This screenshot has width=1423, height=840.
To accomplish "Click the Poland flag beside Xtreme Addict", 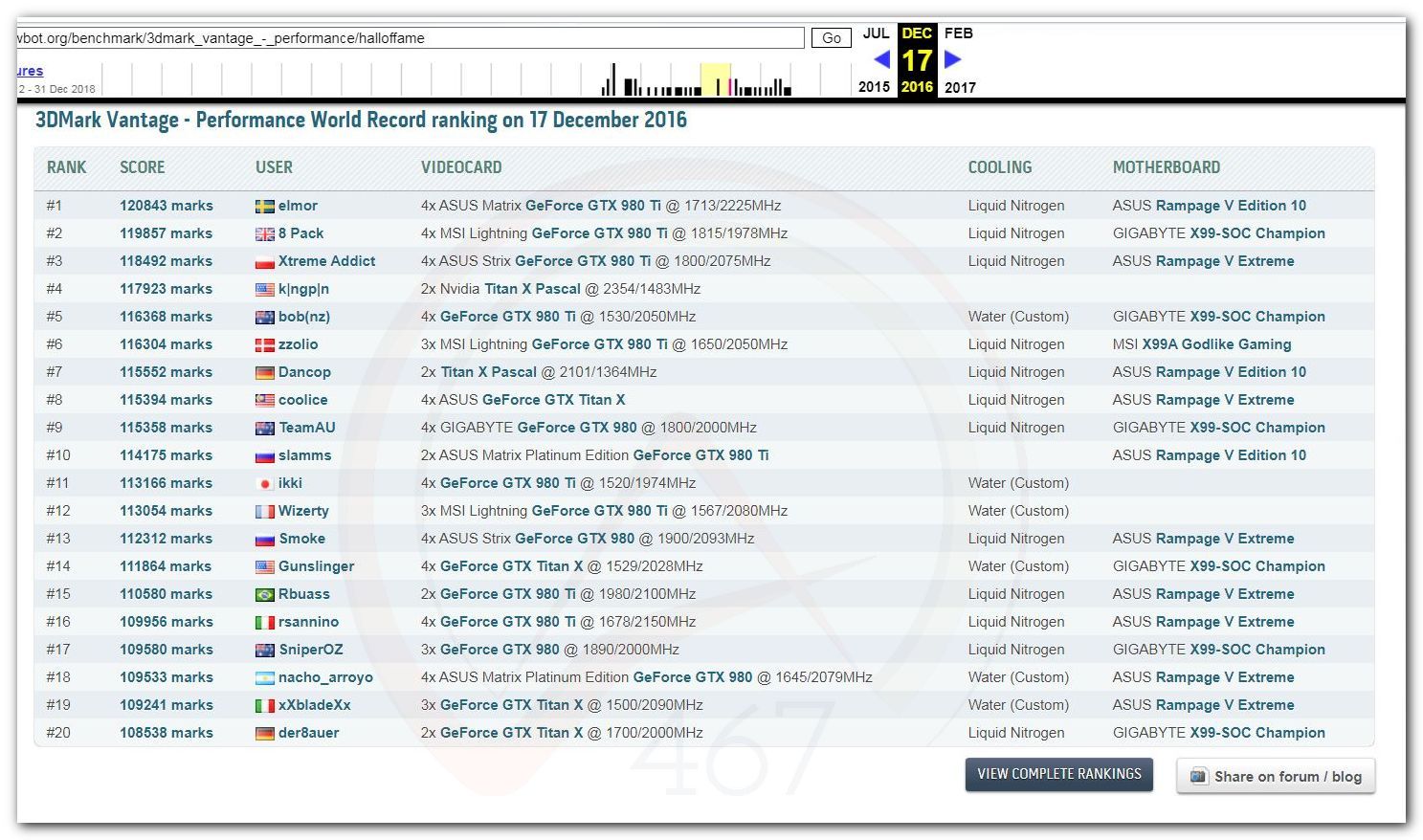I will click(x=265, y=261).
